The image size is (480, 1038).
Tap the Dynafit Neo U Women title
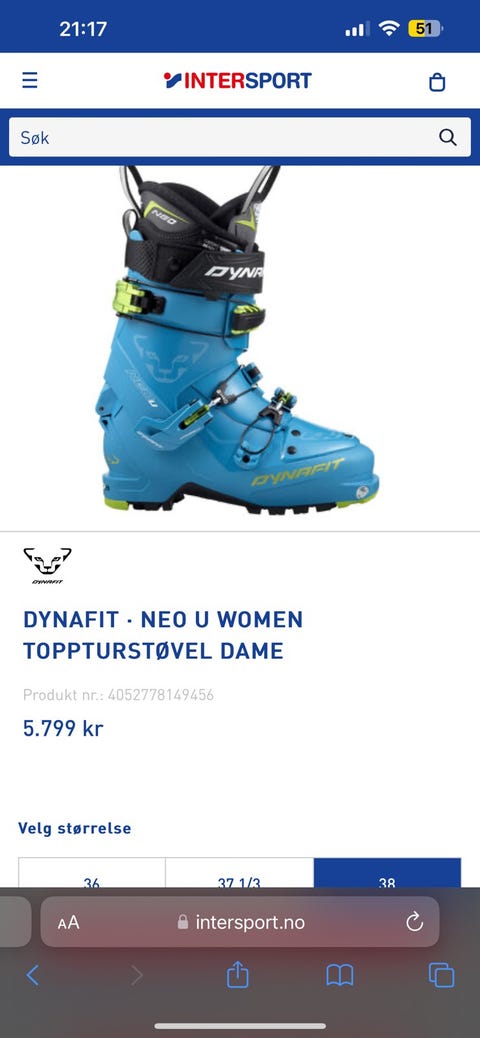point(163,635)
